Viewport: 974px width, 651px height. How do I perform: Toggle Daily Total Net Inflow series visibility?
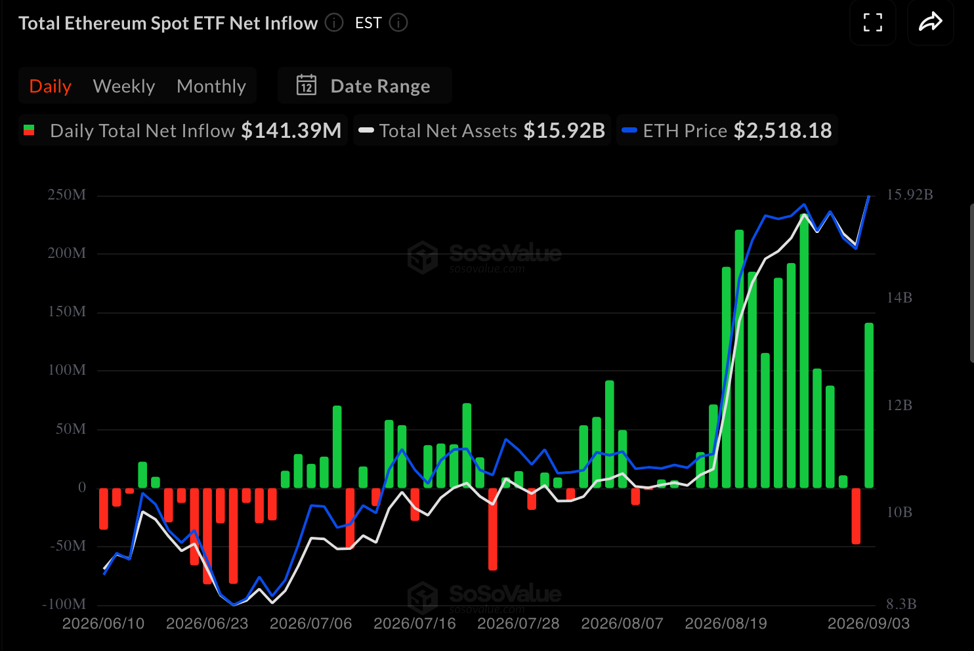(183, 130)
